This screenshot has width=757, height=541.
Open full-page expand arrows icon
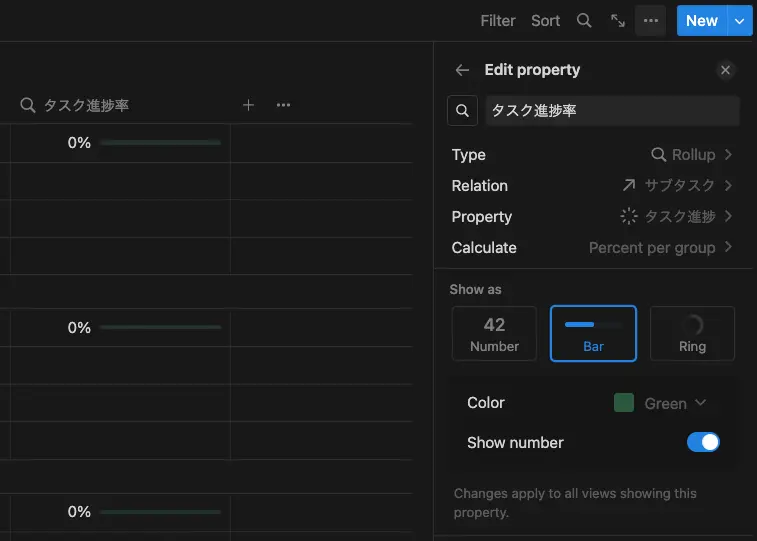point(618,21)
